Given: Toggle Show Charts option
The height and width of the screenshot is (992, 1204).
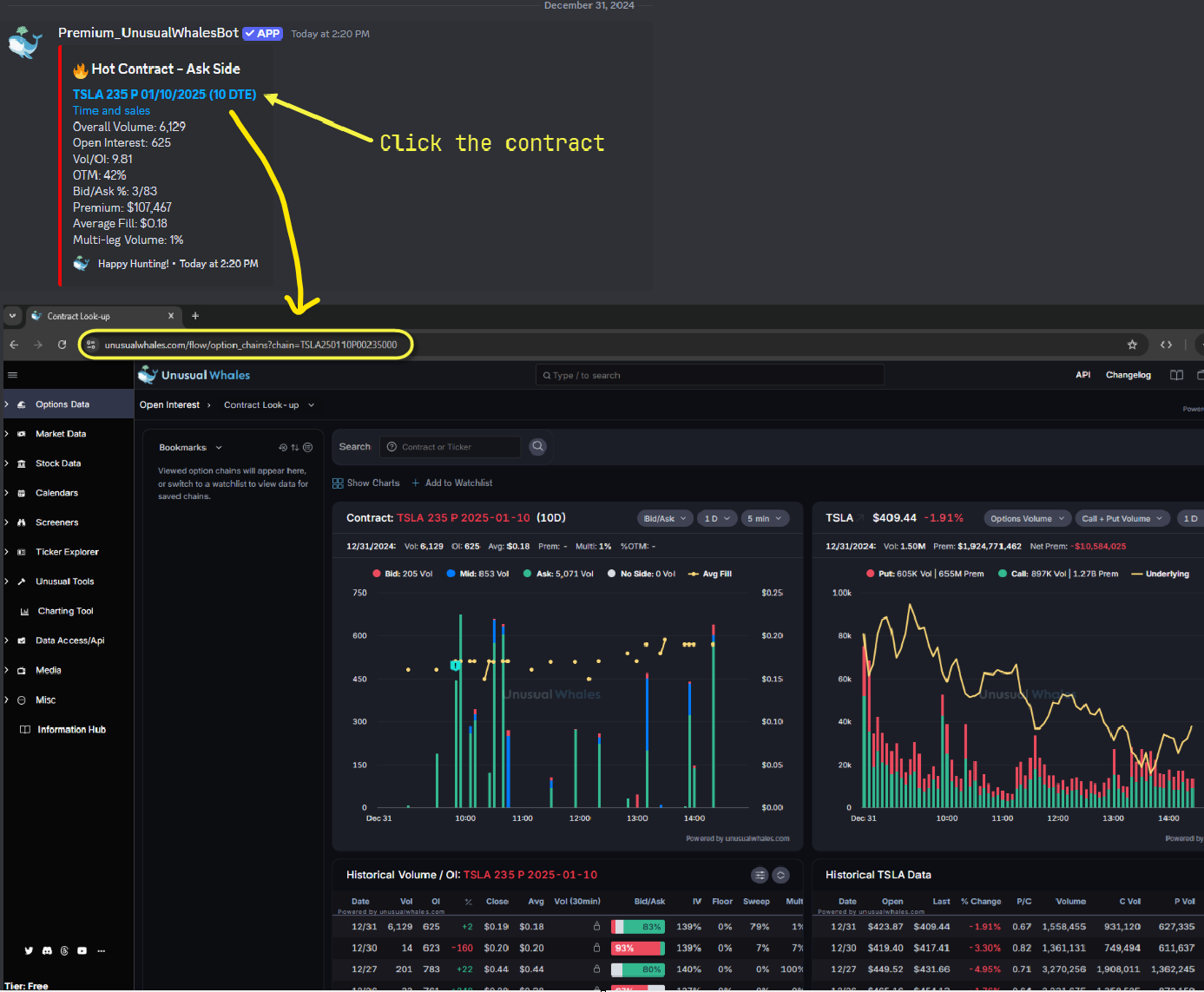Looking at the screenshot, I should pos(366,483).
